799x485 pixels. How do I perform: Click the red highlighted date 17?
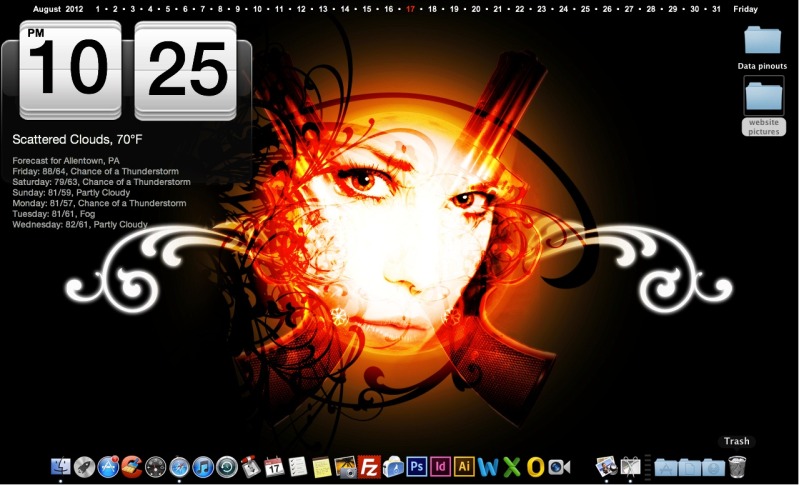pyautogui.click(x=410, y=9)
